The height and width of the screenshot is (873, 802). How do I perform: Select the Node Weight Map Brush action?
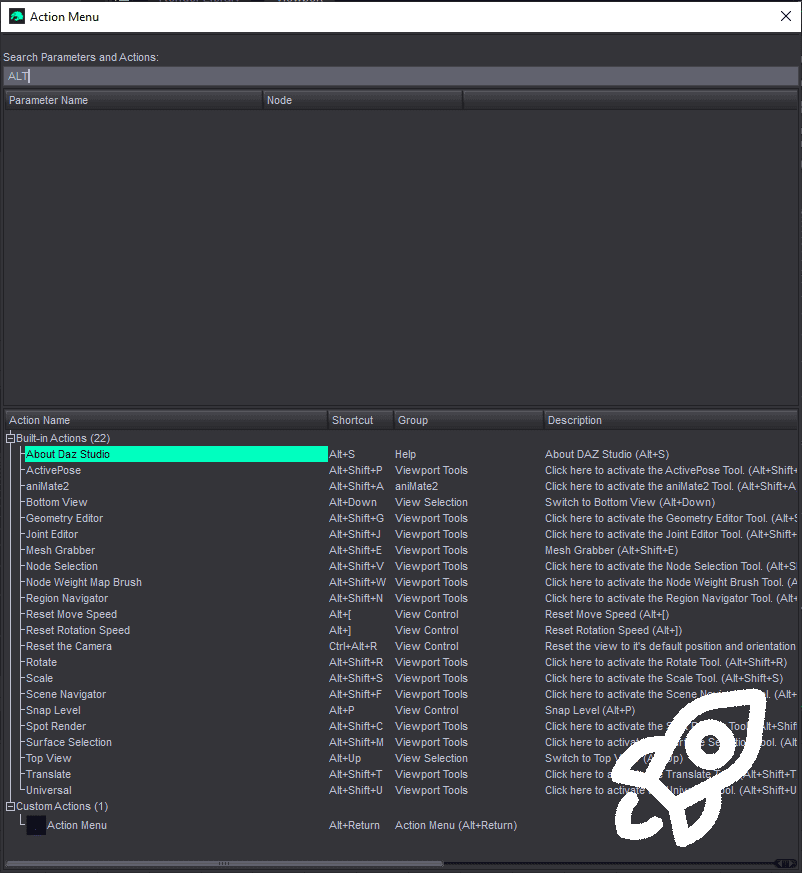(84, 582)
